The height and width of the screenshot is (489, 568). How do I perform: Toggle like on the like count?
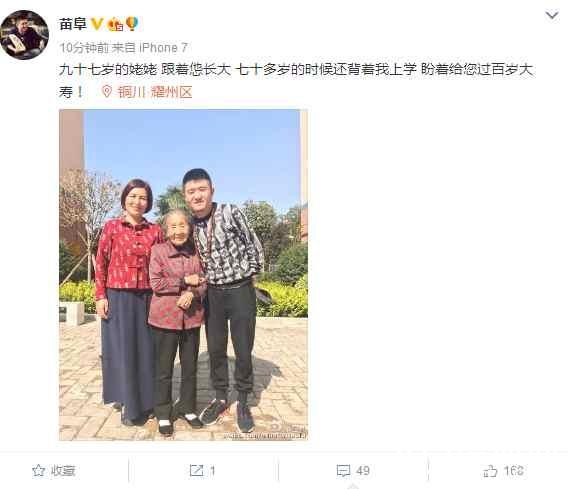click(x=513, y=471)
